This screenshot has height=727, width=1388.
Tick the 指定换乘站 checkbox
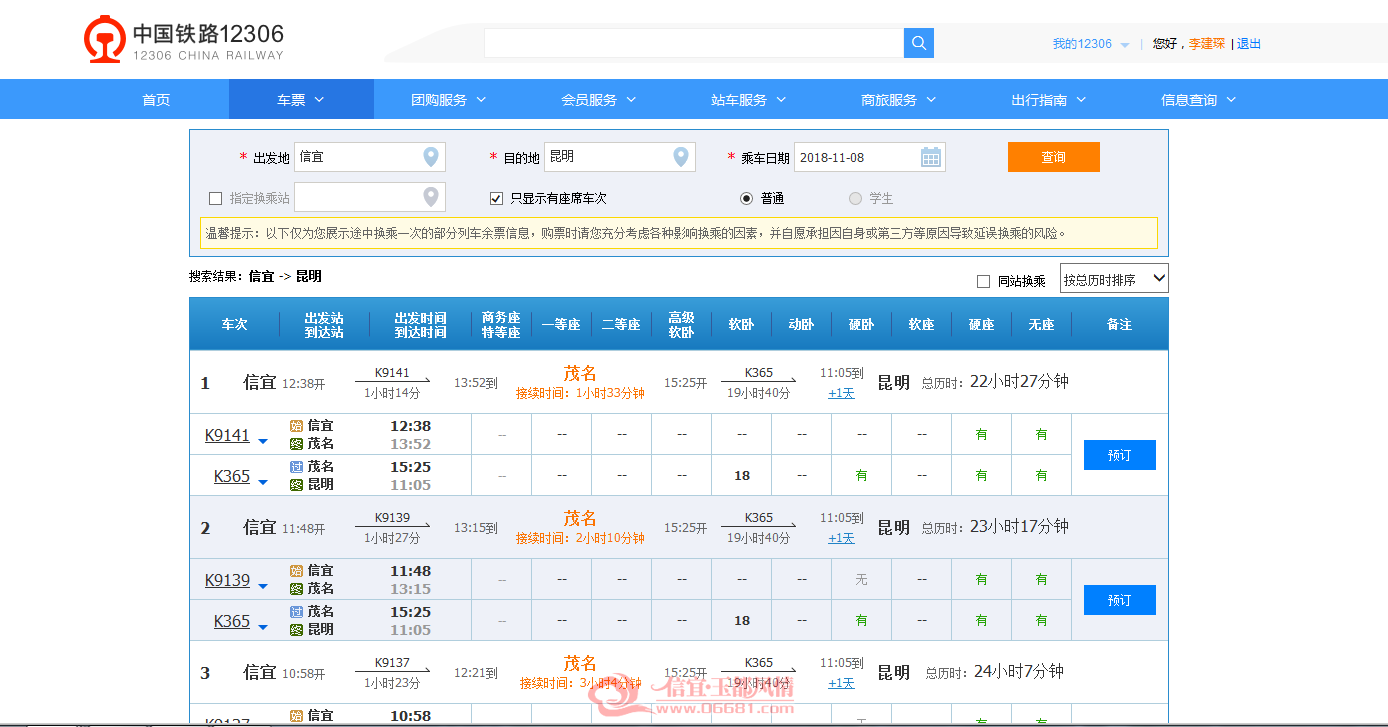click(216, 198)
